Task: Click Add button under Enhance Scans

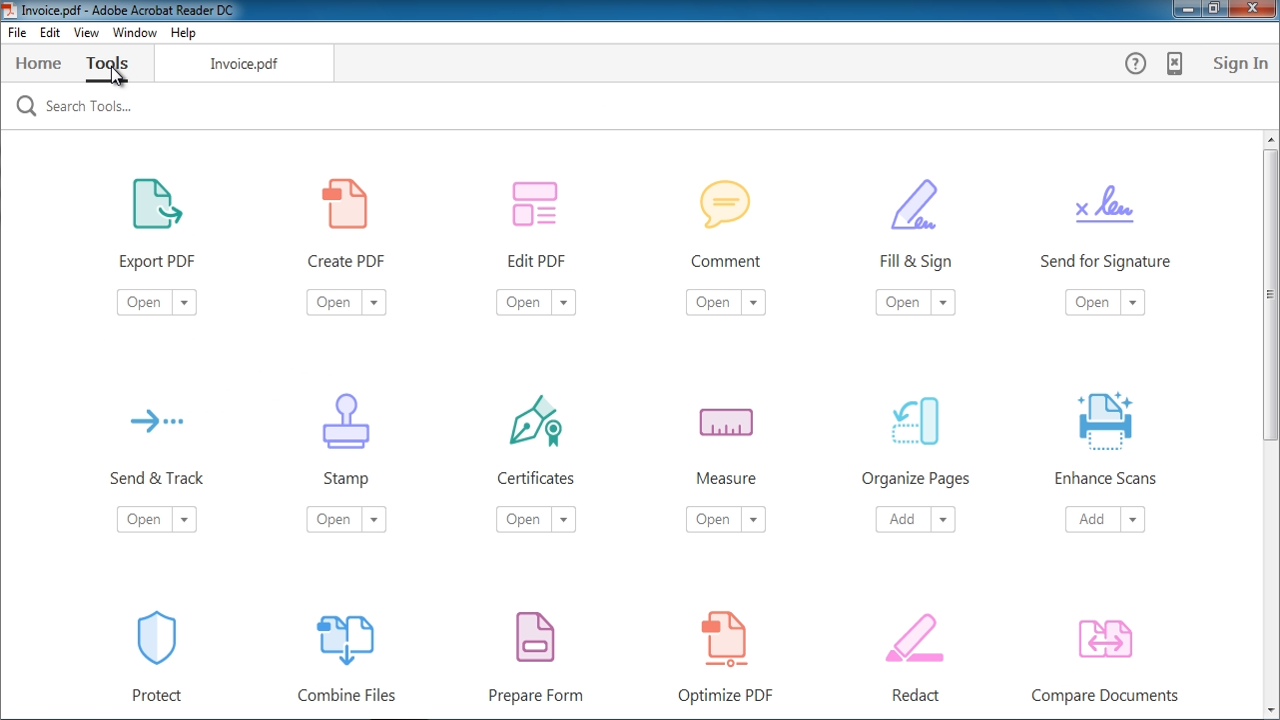Action: pyautogui.click(x=1093, y=520)
